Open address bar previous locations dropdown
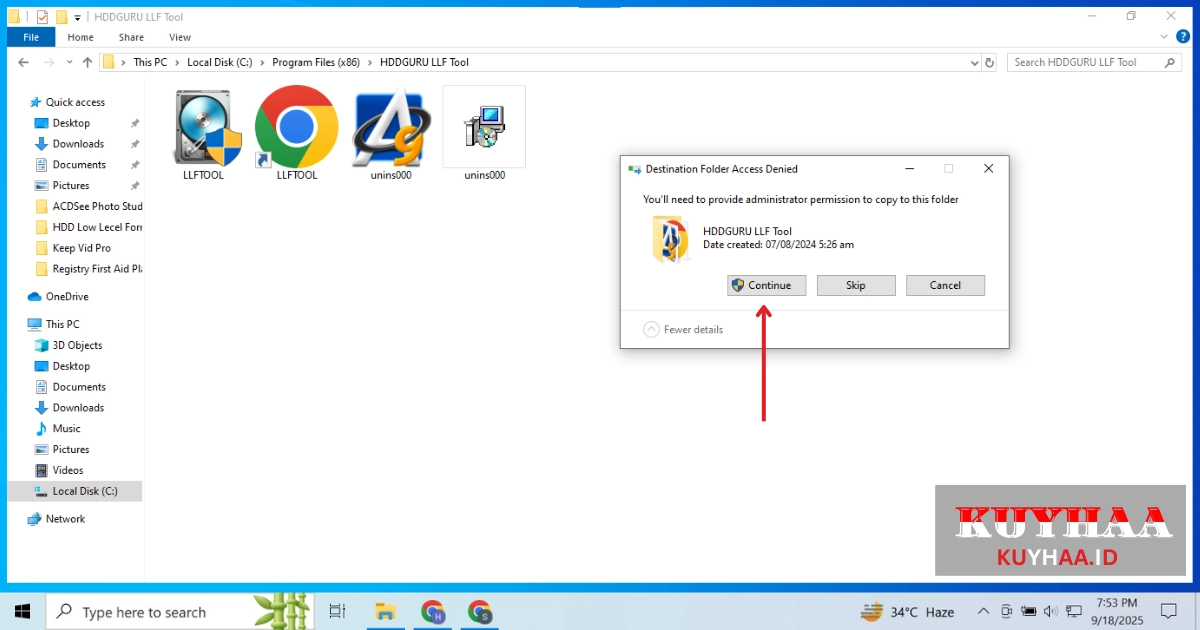The width and height of the screenshot is (1200, 630). tap(975, 62)
